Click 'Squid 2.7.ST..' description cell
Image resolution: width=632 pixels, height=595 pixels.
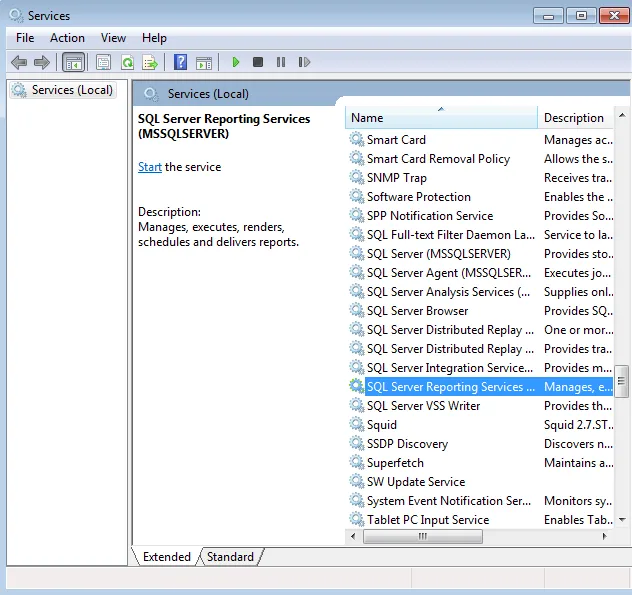pos(578,424)
